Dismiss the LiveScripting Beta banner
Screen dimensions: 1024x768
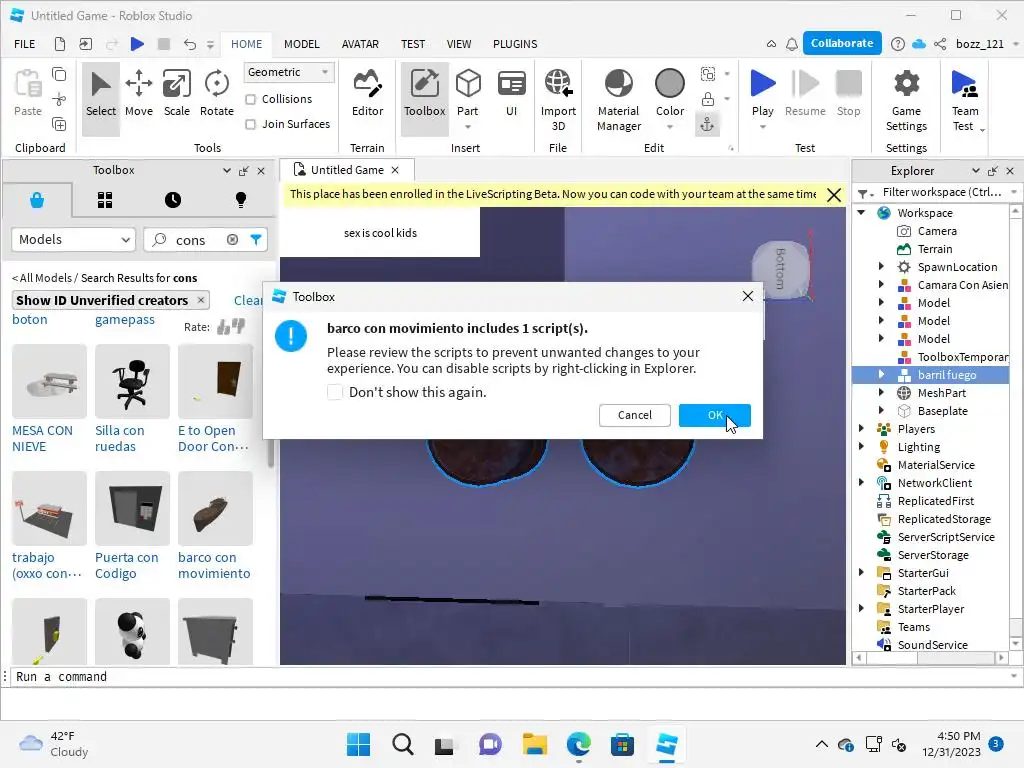833,195
